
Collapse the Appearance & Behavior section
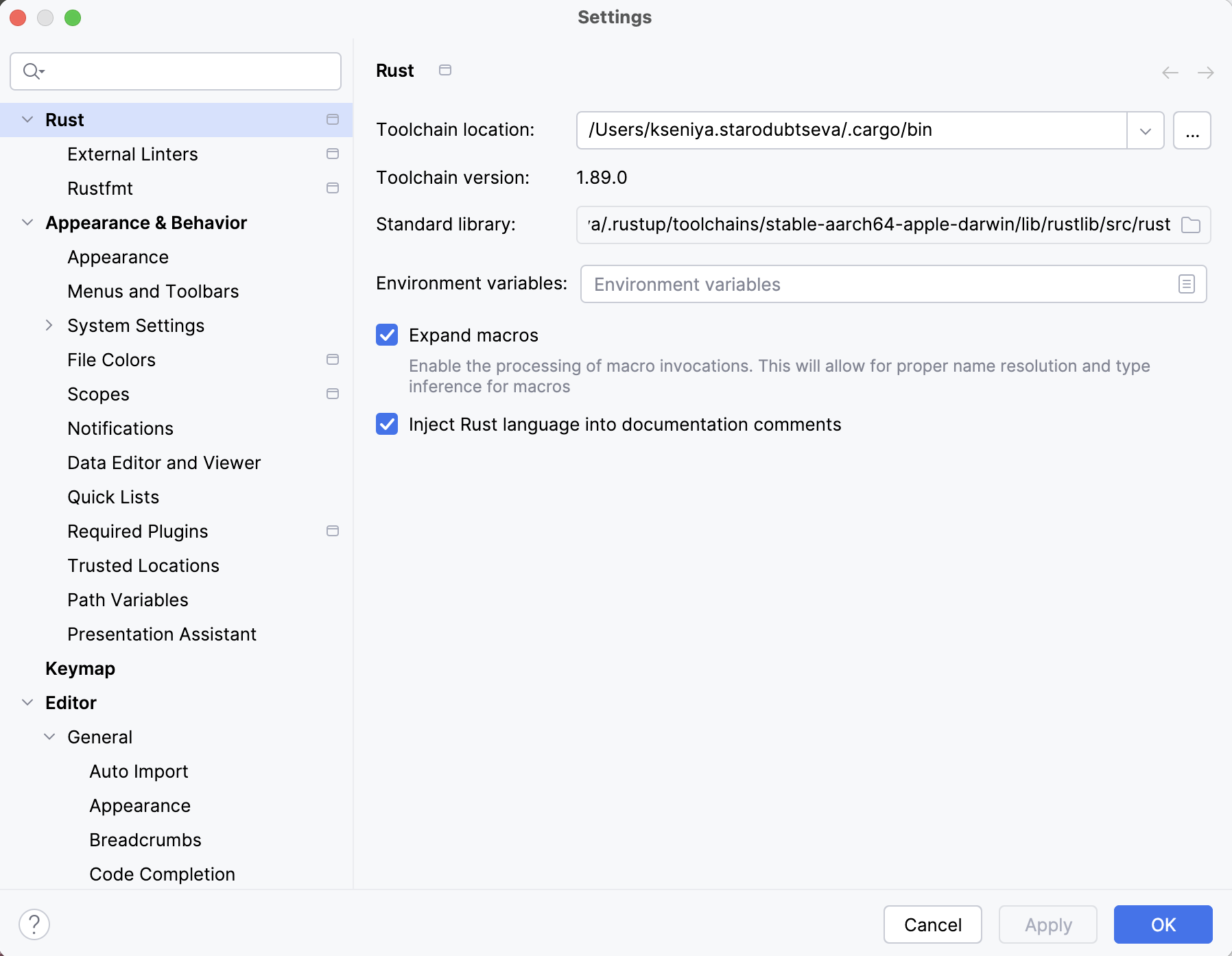click(27, 222)
